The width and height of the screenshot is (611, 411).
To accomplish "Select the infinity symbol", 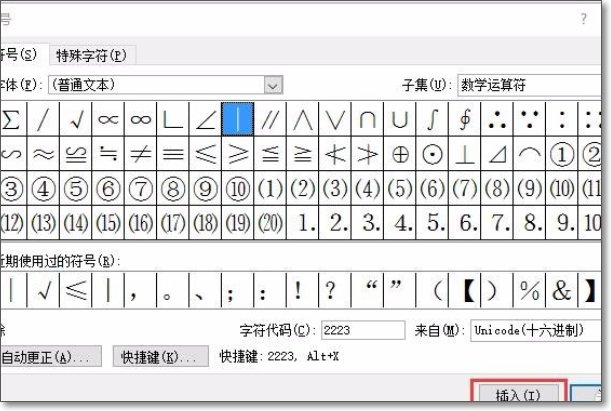I will pos(140,119).
